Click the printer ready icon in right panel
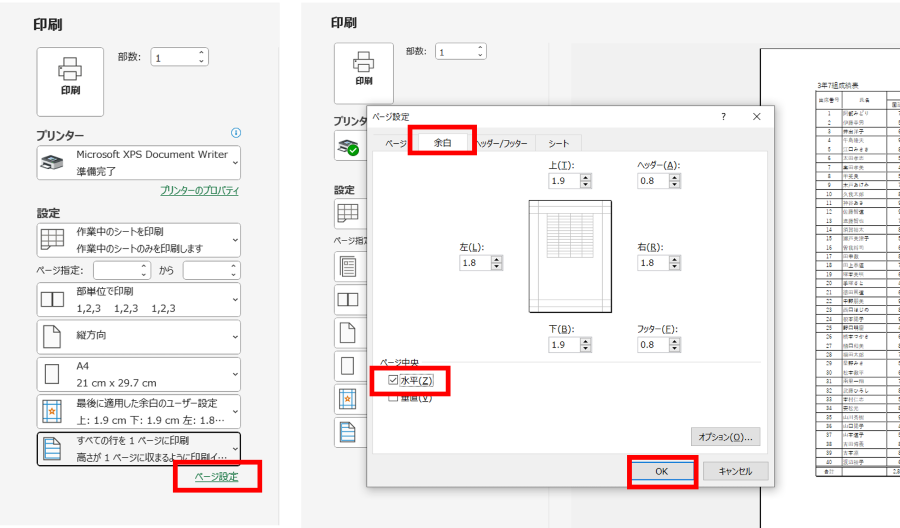The height and width of the screenshot is (528, 900). (348, 147)
